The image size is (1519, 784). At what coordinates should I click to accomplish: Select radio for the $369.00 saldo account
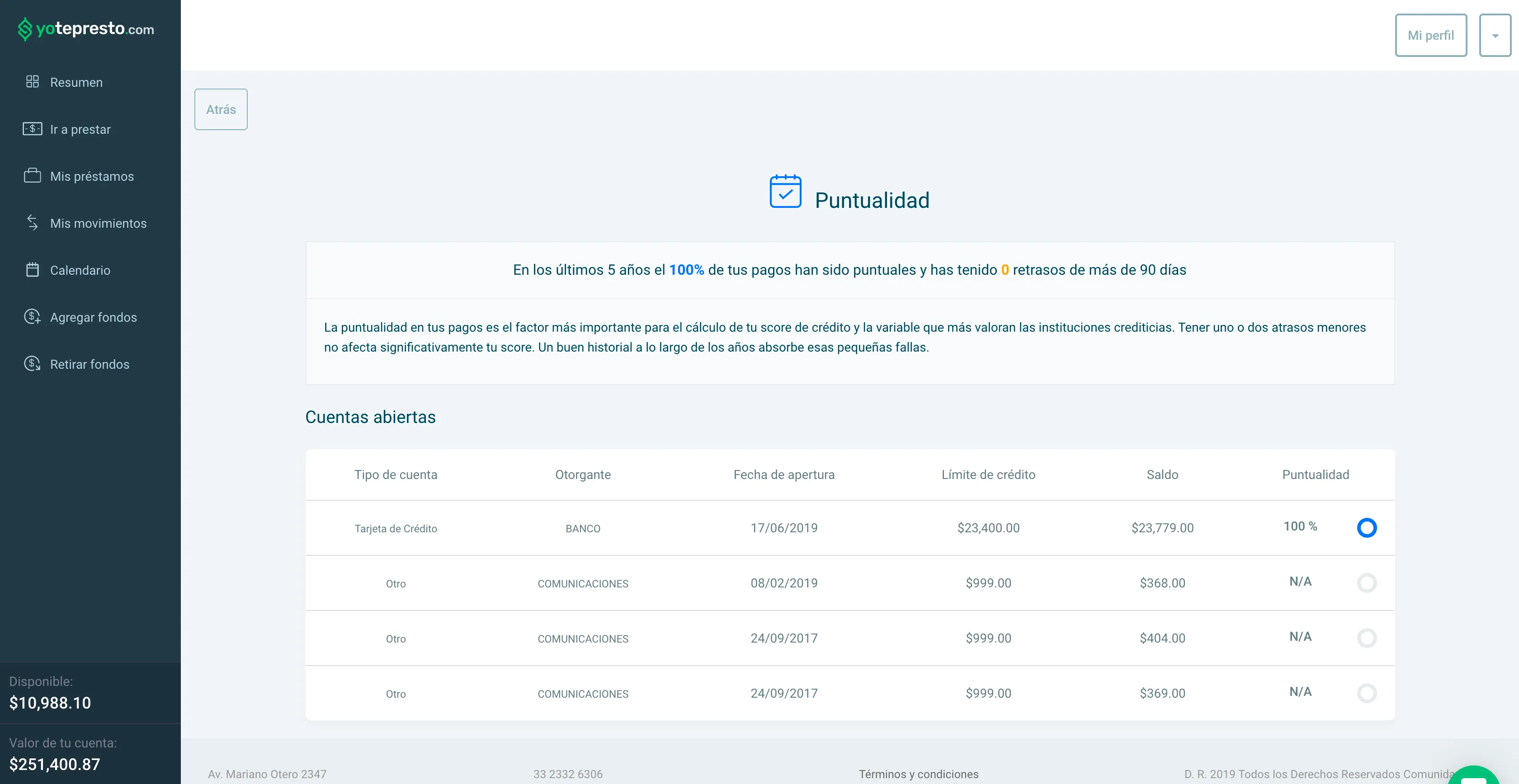[x=1366, y=693]
